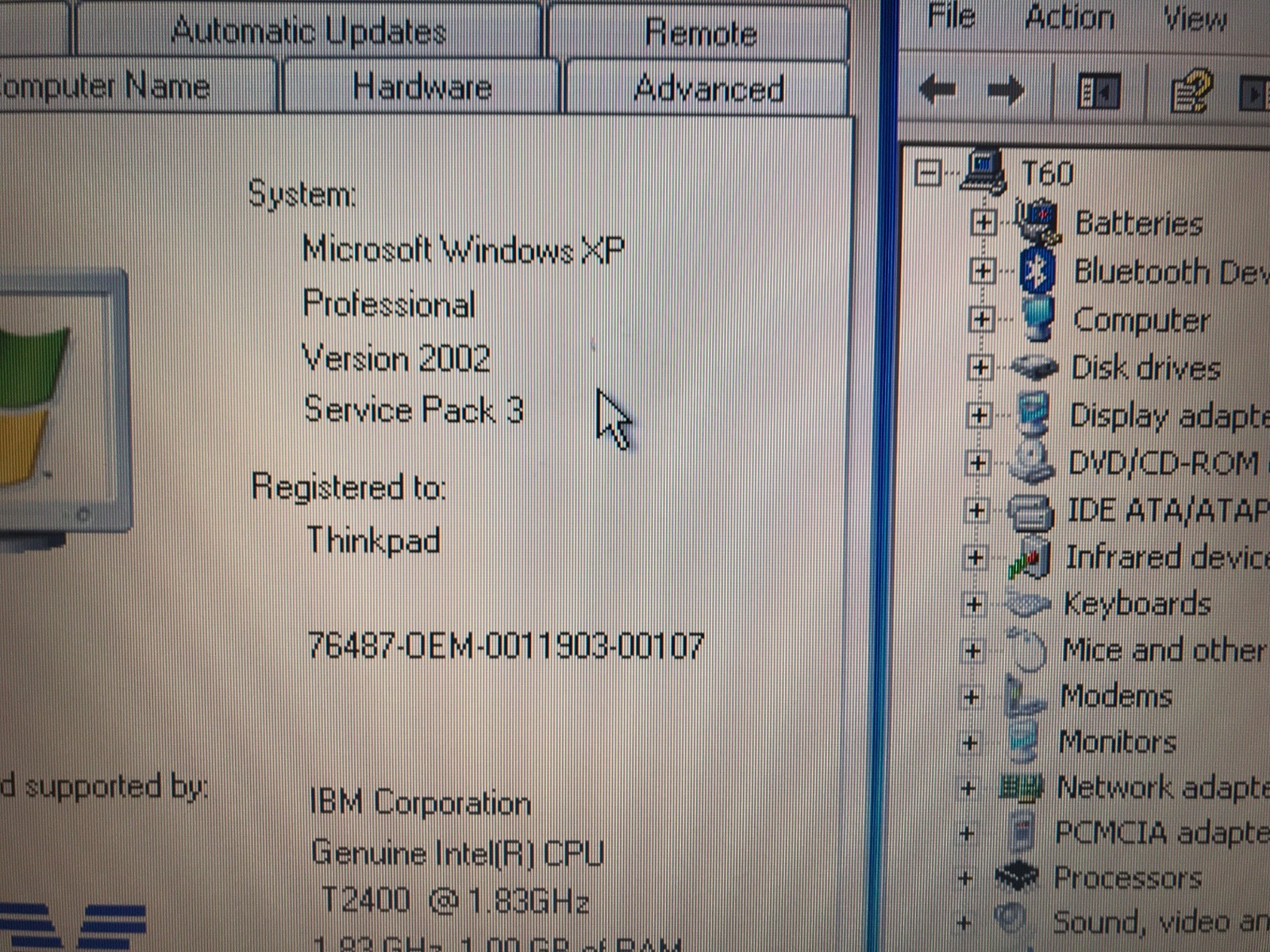Click the product ID 76487-OEM-0011903-00107

click(x=506, y=646)
